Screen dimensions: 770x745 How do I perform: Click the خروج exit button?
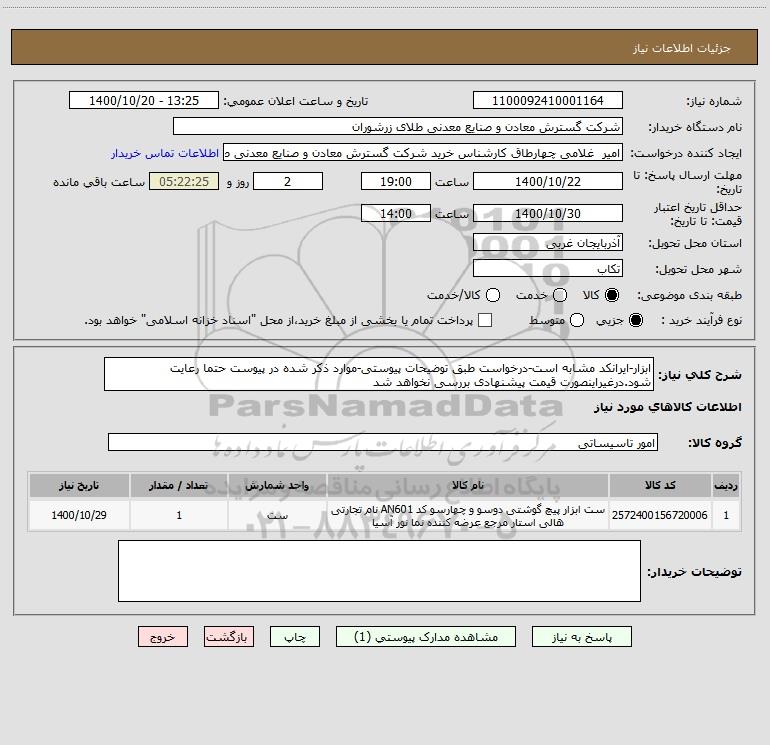click(x=163, y=637)
